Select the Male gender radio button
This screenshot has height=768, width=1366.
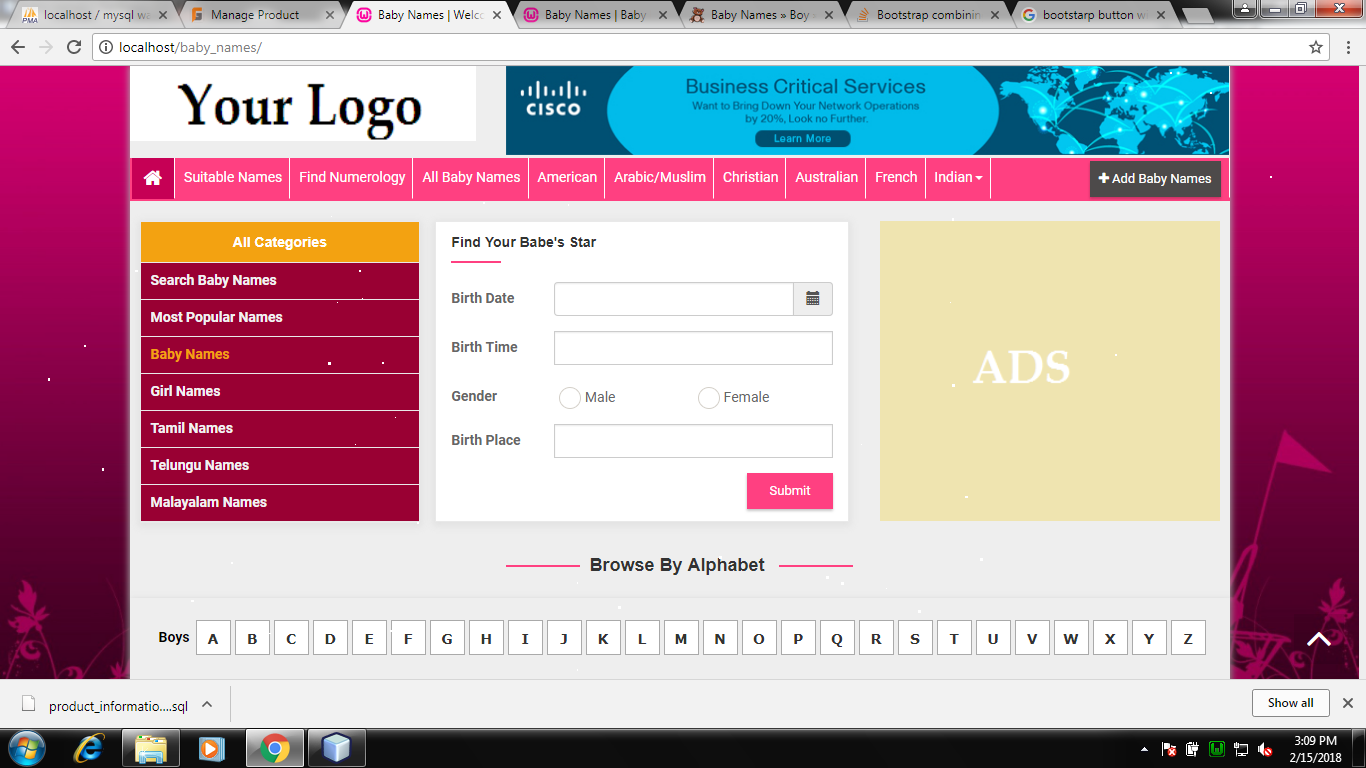570,398
